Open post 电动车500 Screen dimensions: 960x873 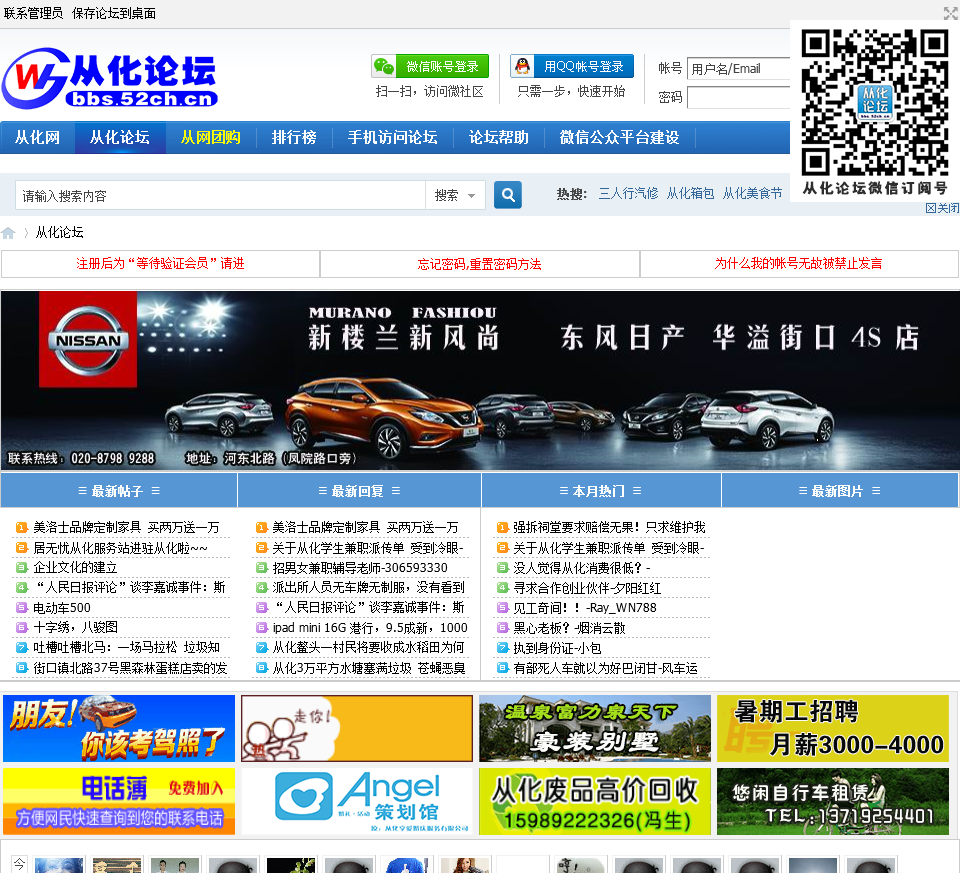click(62, 608)
